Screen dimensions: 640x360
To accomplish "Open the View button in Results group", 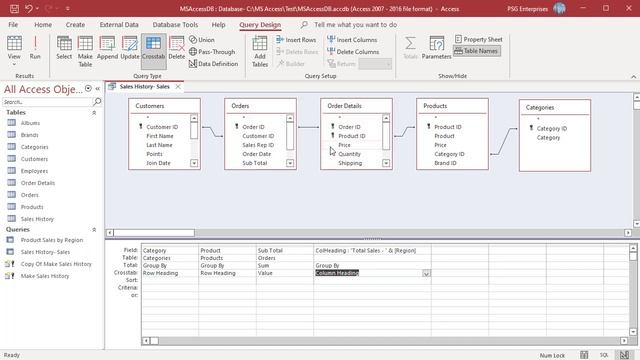I will click(14, 51).
